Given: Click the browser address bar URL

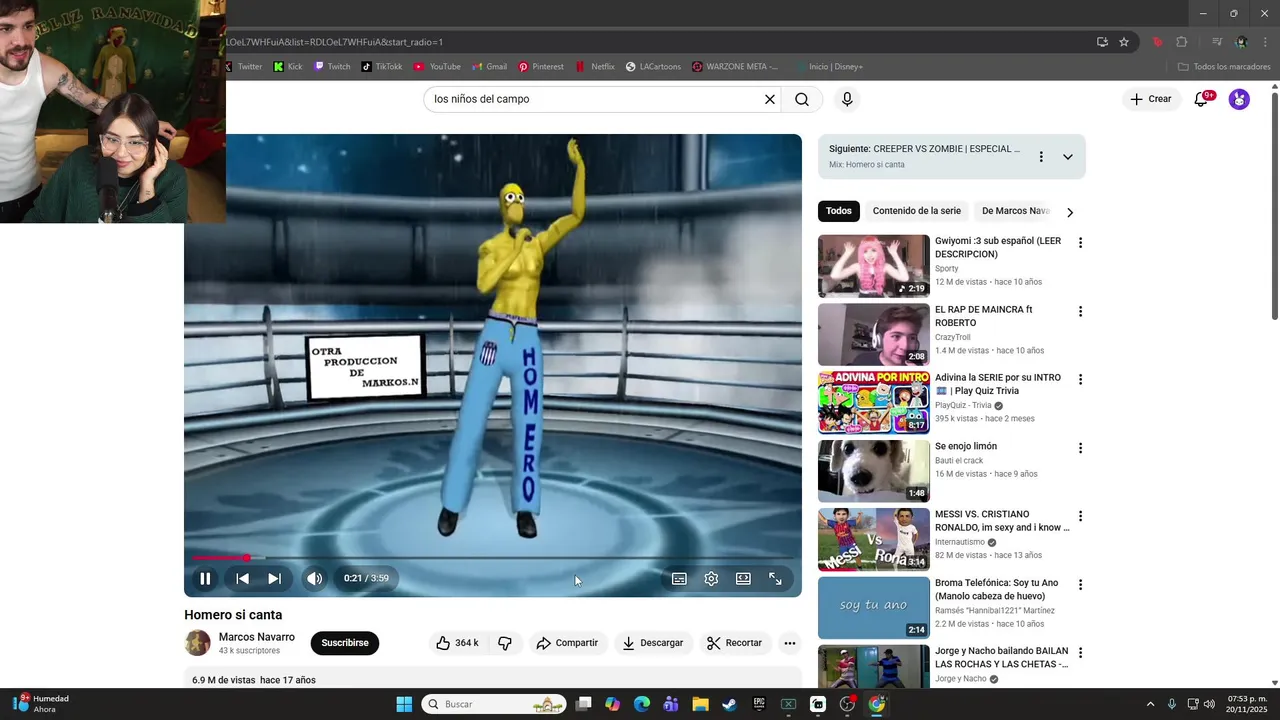Looking at the screenshot, I should tap(335, 42).
